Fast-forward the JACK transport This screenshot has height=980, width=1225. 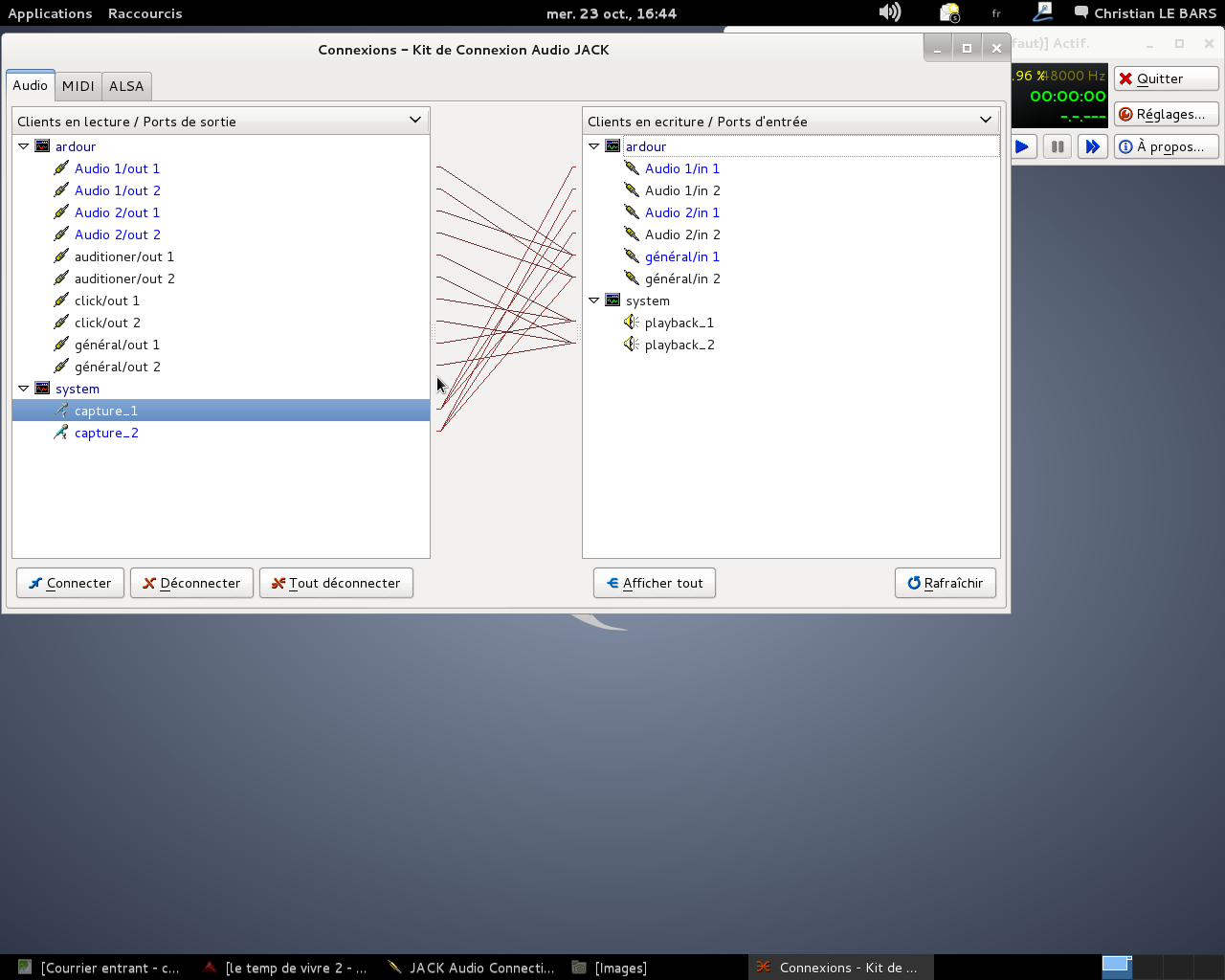[x=1092, y=146]
